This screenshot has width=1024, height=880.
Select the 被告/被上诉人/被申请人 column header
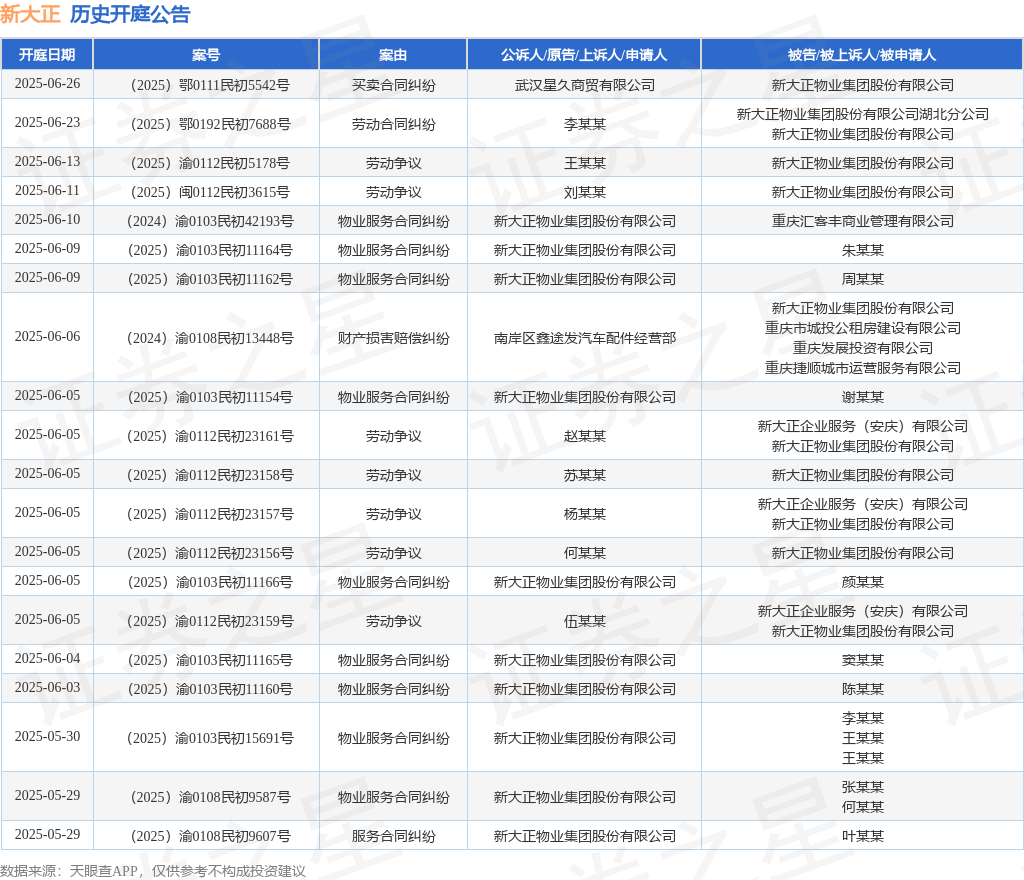(x=862, y=55)
